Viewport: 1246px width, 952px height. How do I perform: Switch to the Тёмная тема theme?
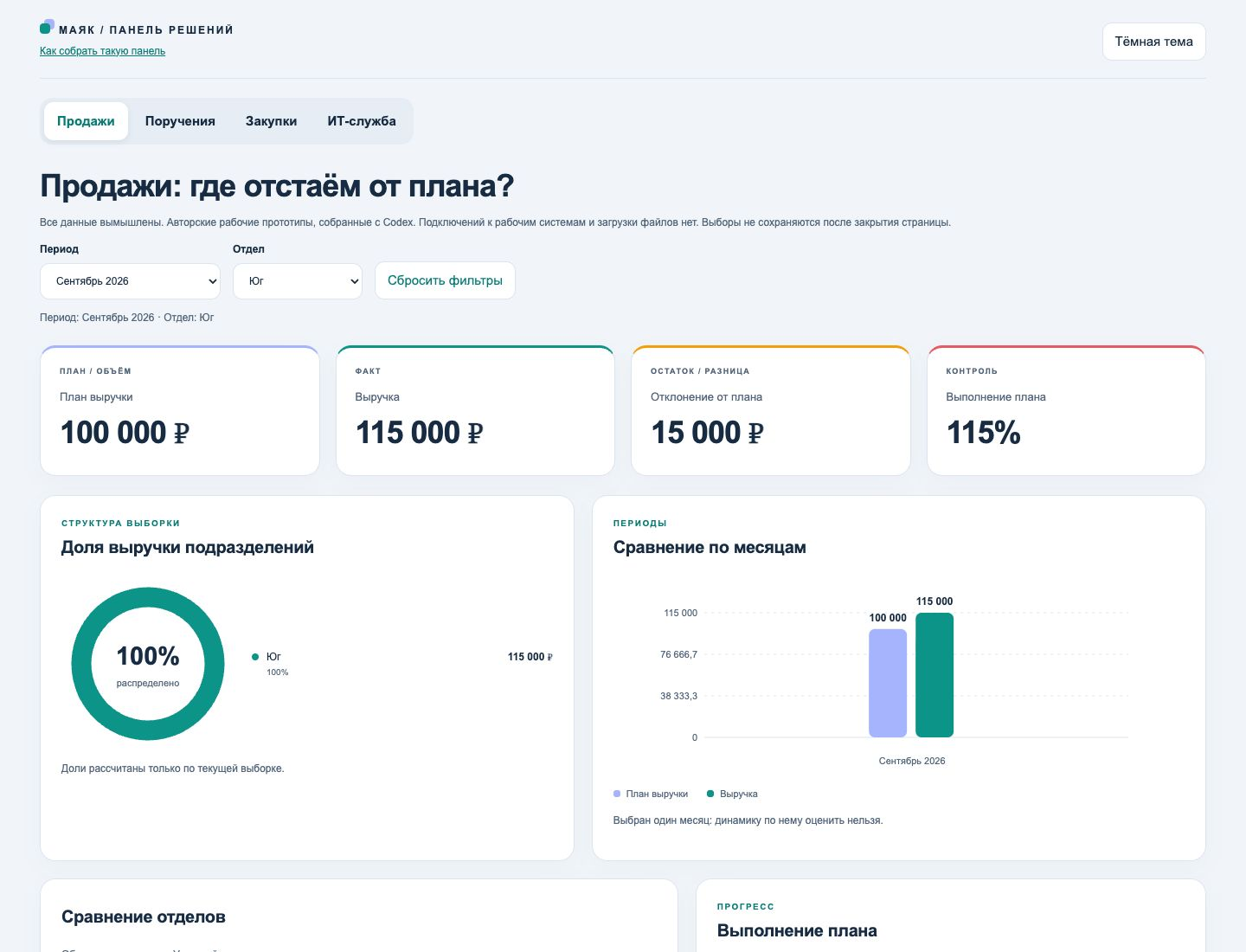(1153, 42)
